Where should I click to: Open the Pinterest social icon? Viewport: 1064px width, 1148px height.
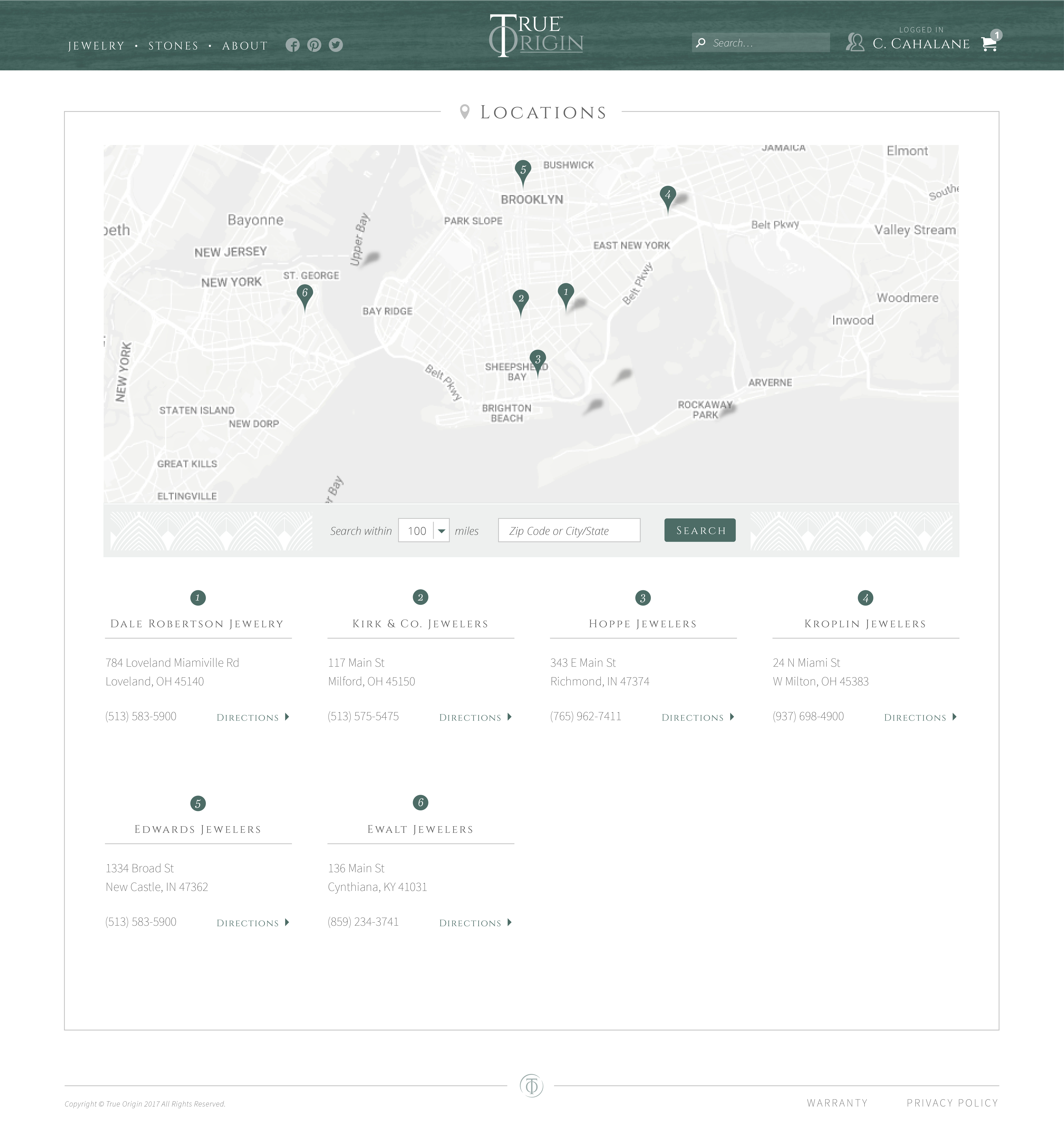314,45
